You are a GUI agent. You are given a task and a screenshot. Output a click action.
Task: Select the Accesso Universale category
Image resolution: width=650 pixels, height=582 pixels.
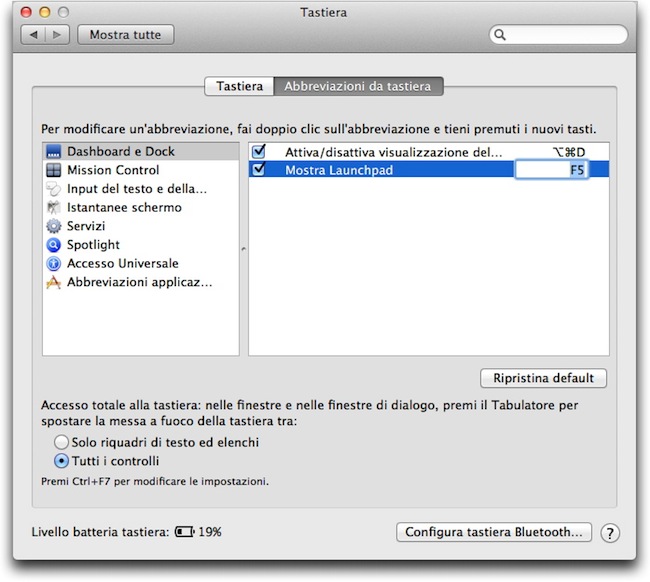[141, 264]
